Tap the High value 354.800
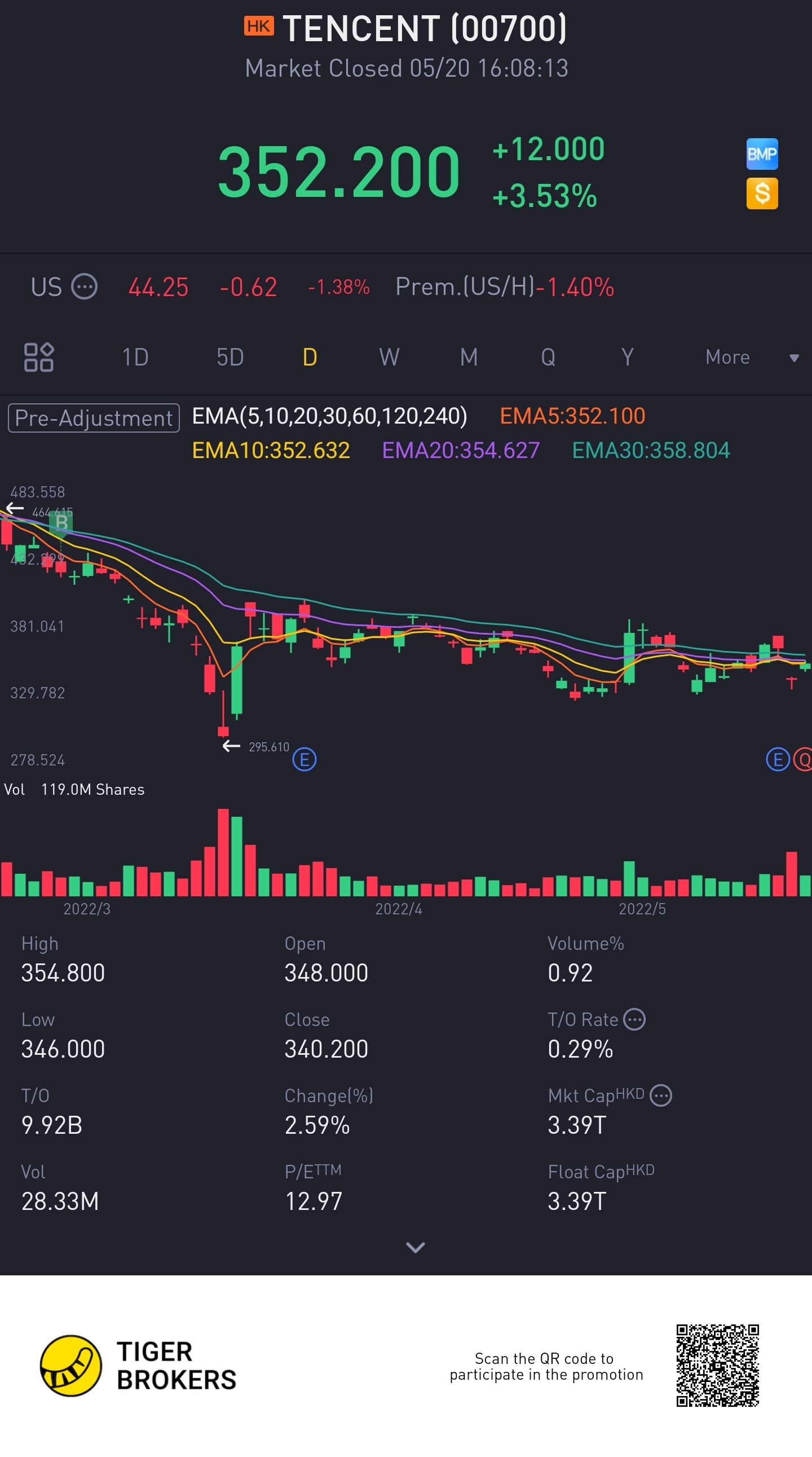The image size is (812, 1457). coord(63,973)
